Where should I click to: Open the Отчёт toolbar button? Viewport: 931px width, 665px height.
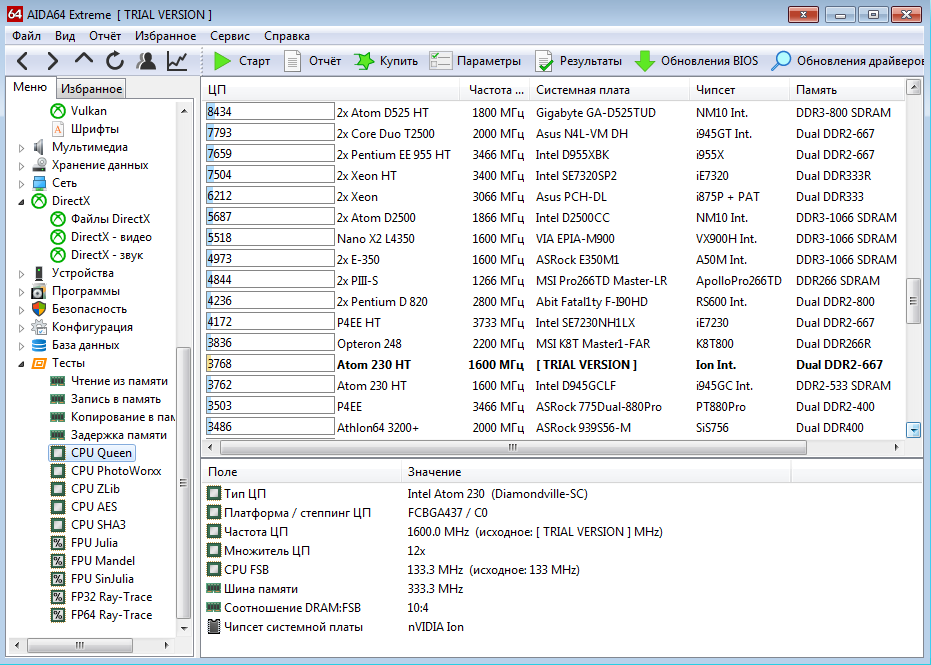pos(312,61)
